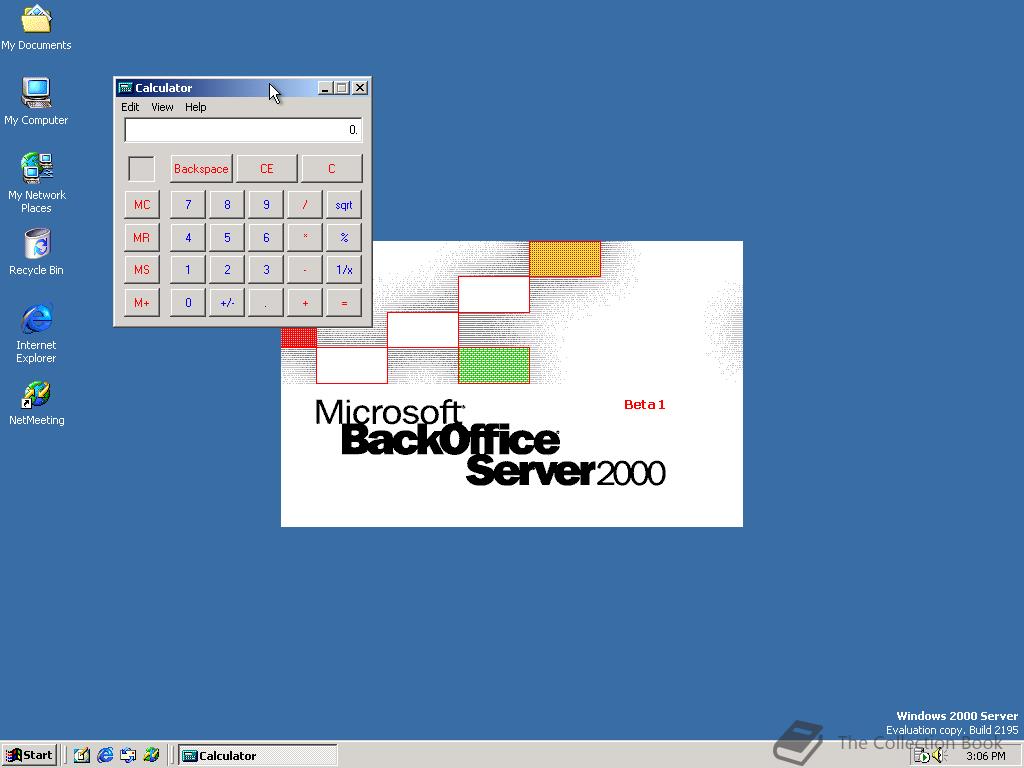Click the CE clear entry button
This screenshot has height=768, width=1024.
tap(266, 168)
